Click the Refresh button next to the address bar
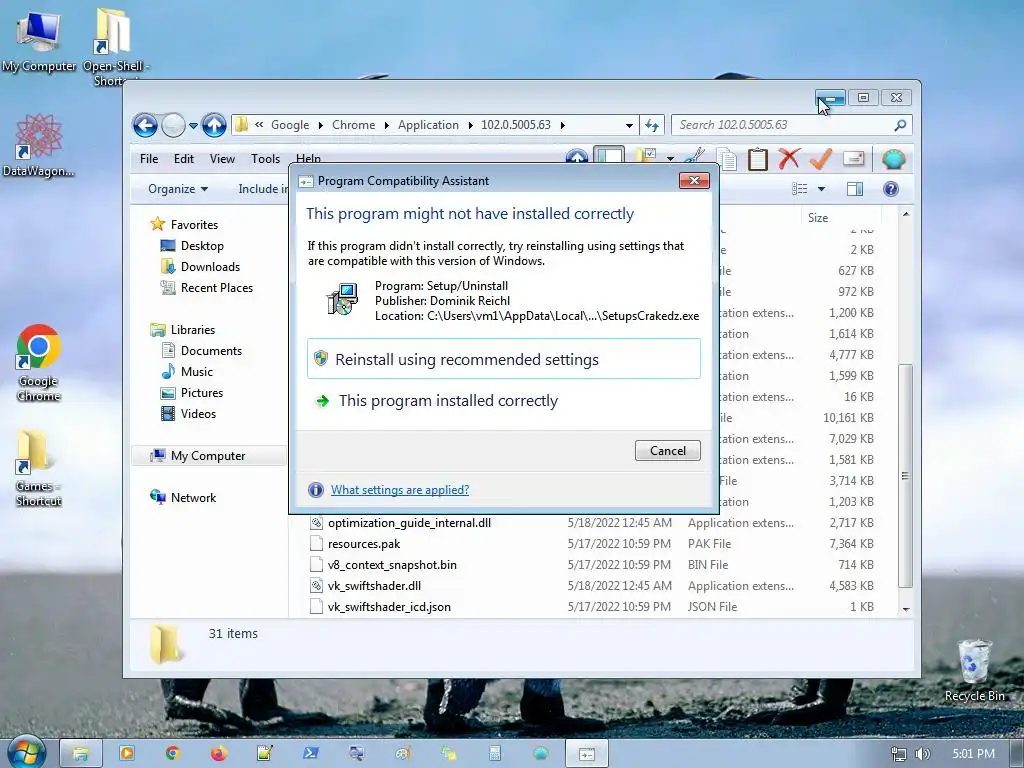 652,125
